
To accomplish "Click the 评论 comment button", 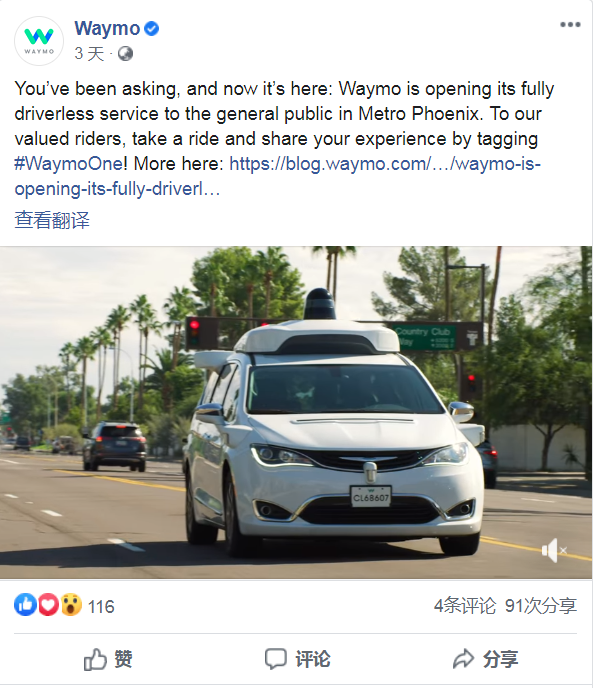I will coord(298,659).
